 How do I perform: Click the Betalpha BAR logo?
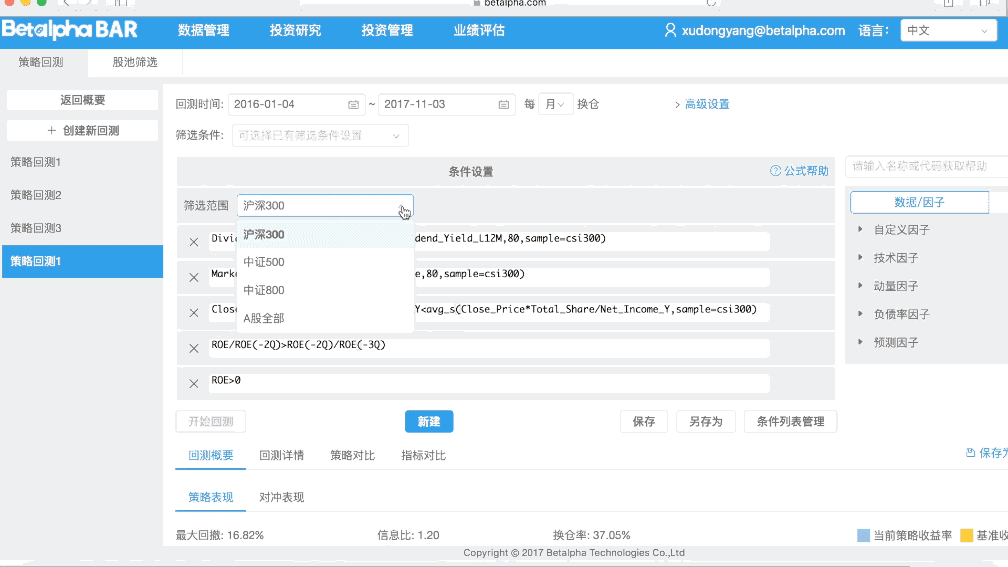(70, 30)
